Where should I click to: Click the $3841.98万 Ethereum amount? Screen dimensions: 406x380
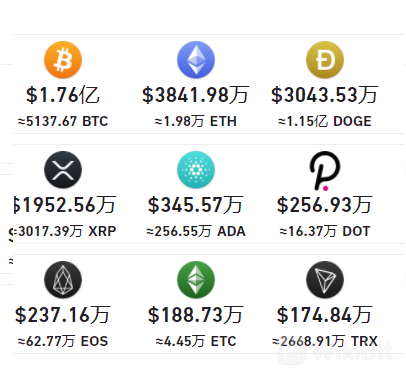(196, 95)
